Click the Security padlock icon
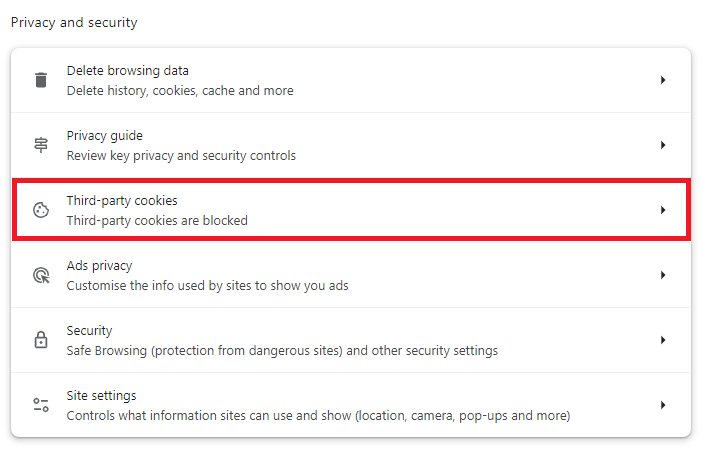 tap(41, 340)
